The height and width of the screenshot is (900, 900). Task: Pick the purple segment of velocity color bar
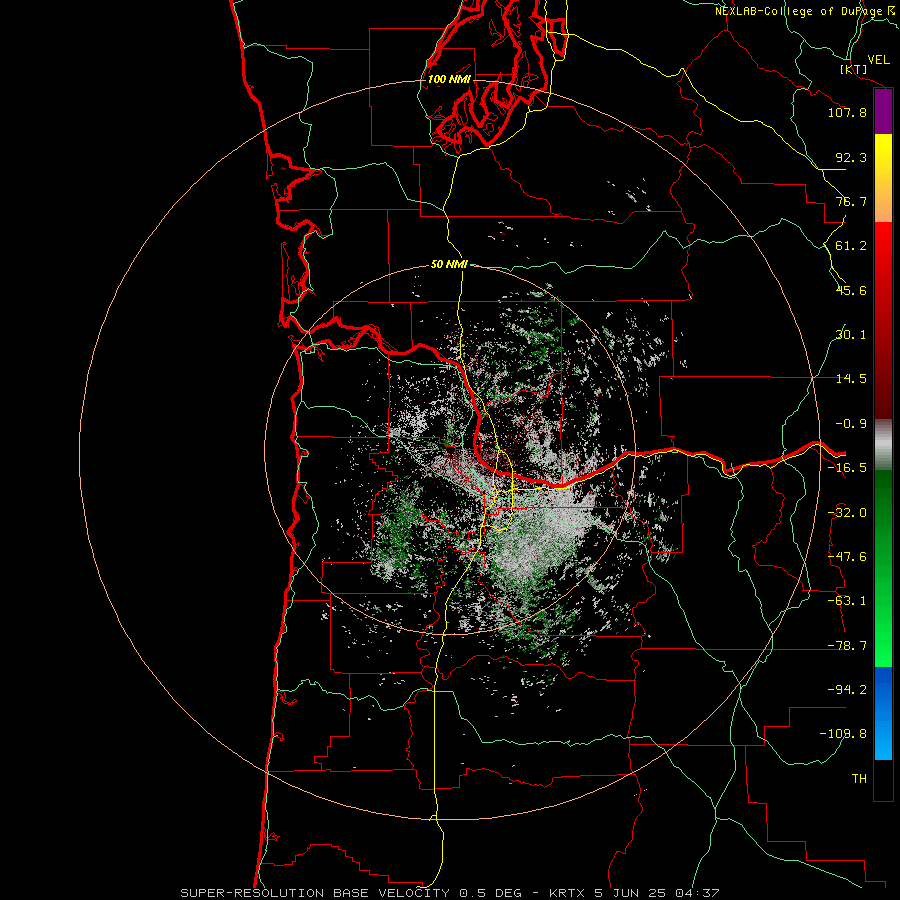(883, 112)
